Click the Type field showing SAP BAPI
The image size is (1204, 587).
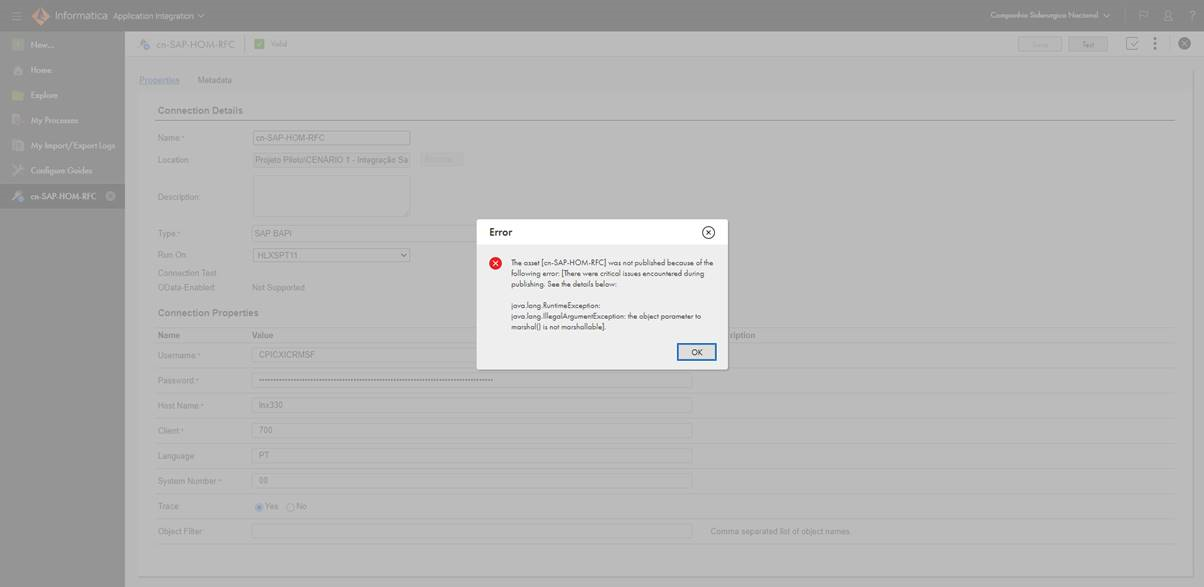pos(364,233)
